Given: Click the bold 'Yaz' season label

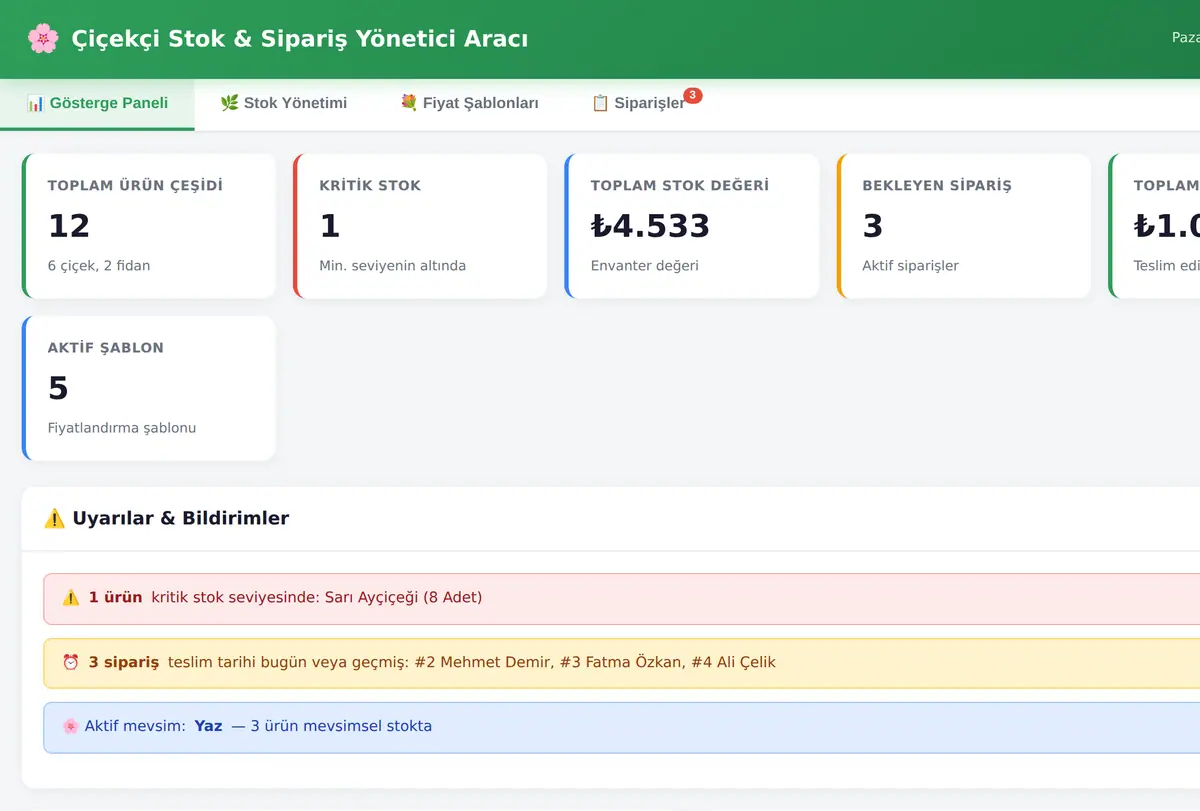Looking at the screenshot, I should point(208,726).
